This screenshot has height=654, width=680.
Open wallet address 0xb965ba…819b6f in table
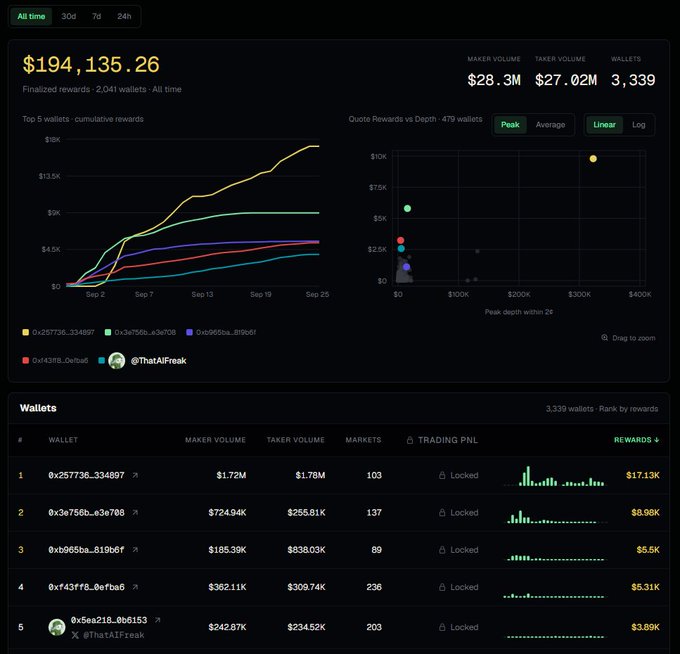(86, 550)
